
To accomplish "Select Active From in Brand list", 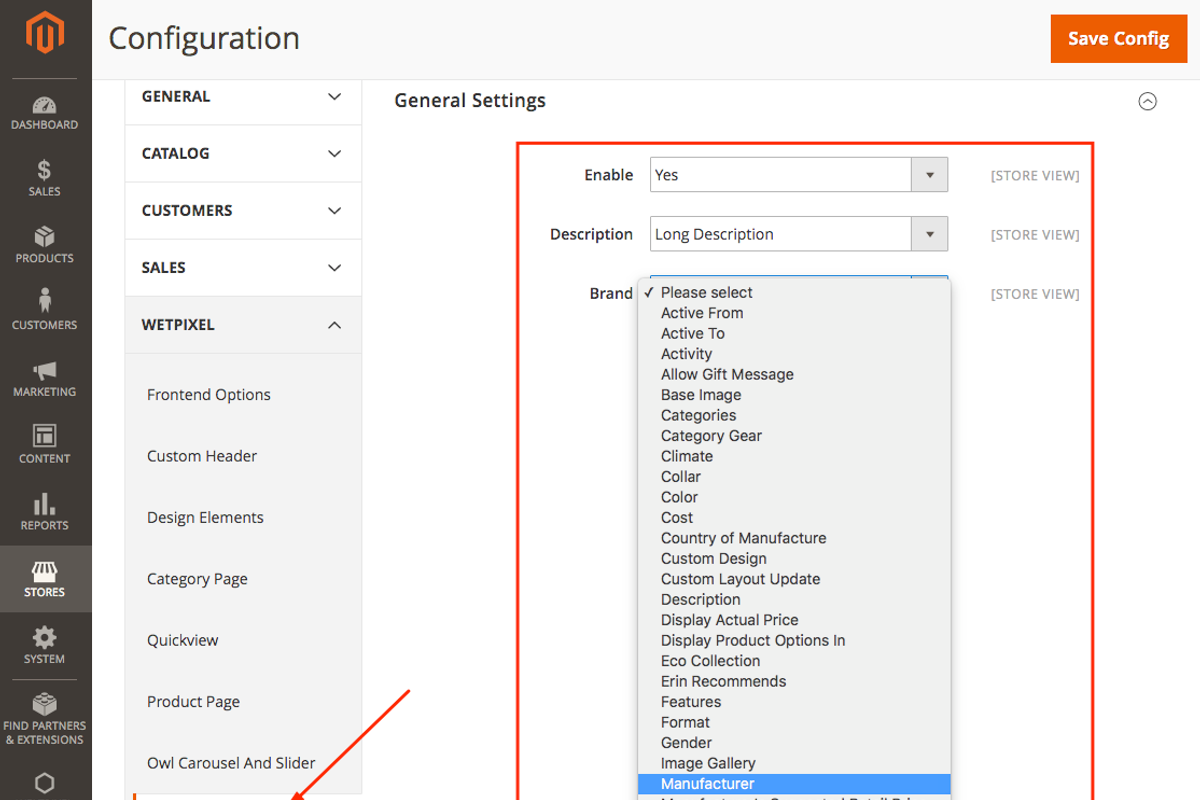I will 794,313.
